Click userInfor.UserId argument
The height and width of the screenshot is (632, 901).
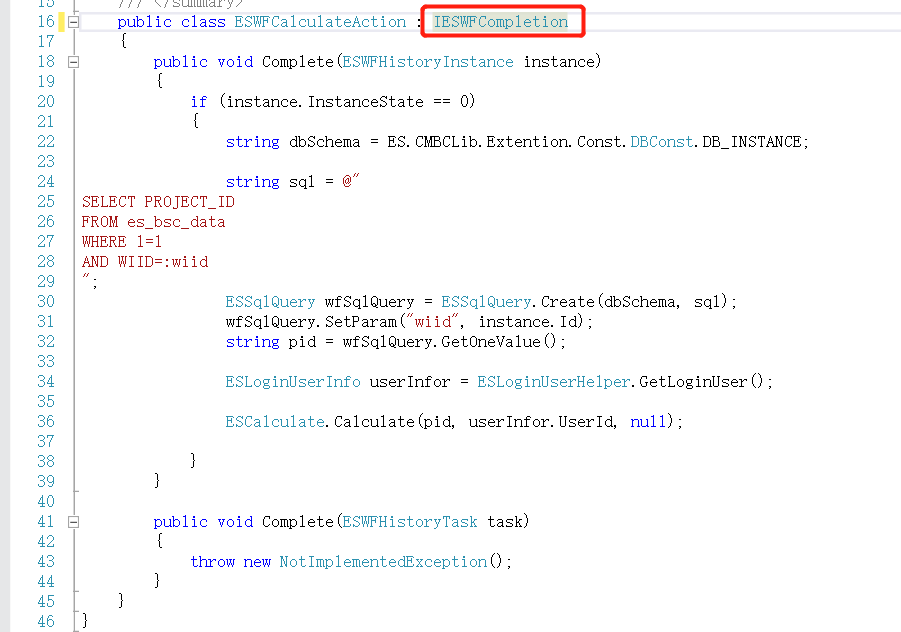point(541,422)
